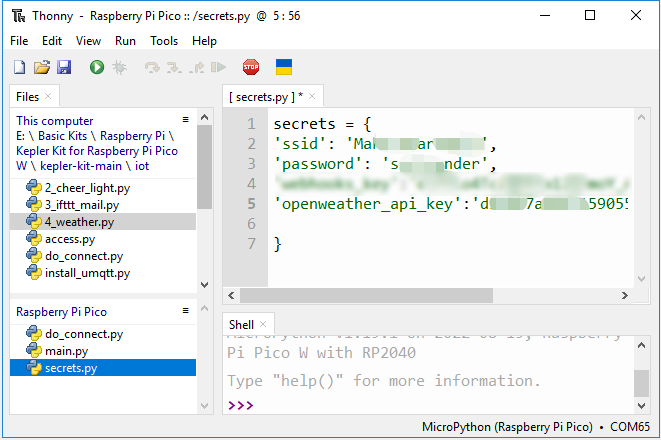
Task: Save the current file with disk icon
Action: pyautogui.click(x=64, y=67)
